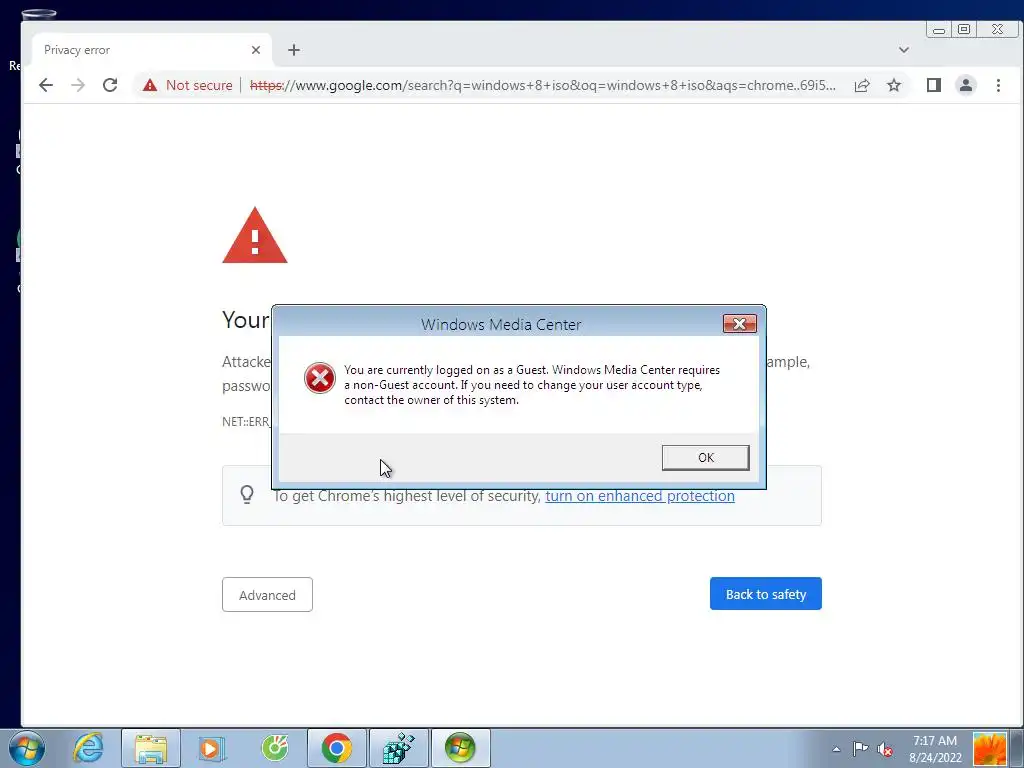Viewport: 1024px width, 768px height.
Task: Click the Guest account error message text
Action: (x=532, y=385)
